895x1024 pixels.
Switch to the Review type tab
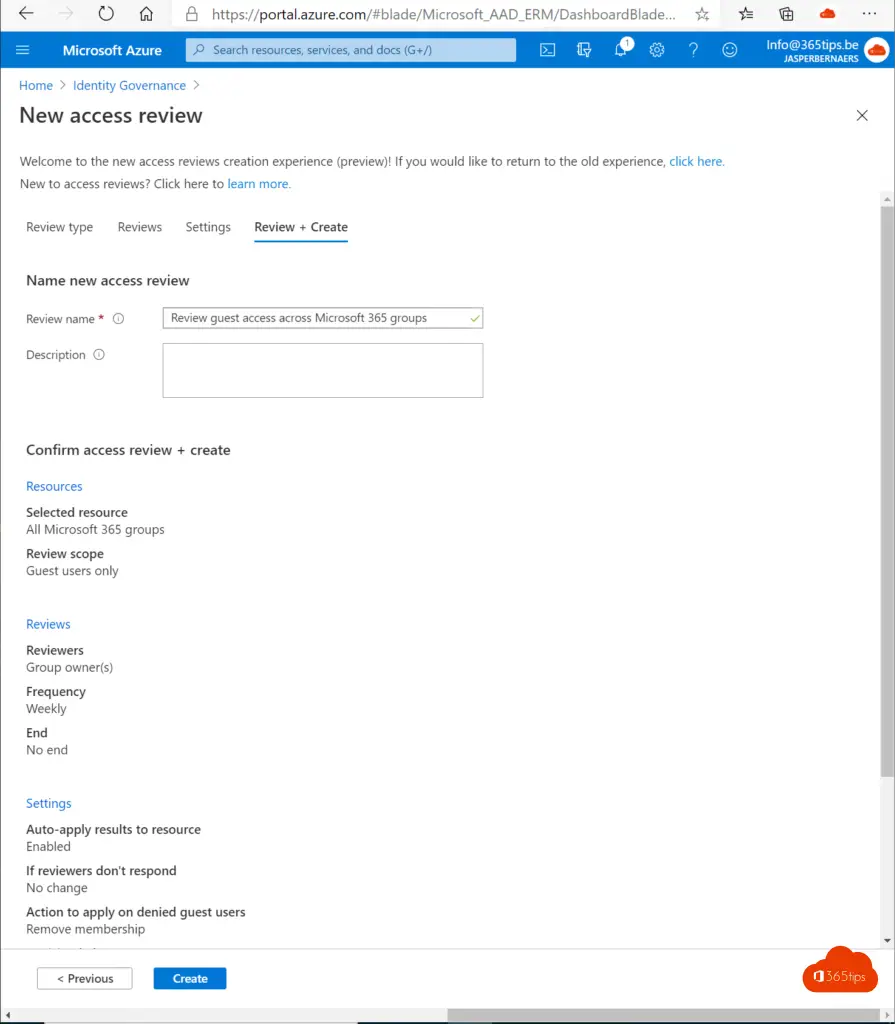pos(59,227)
